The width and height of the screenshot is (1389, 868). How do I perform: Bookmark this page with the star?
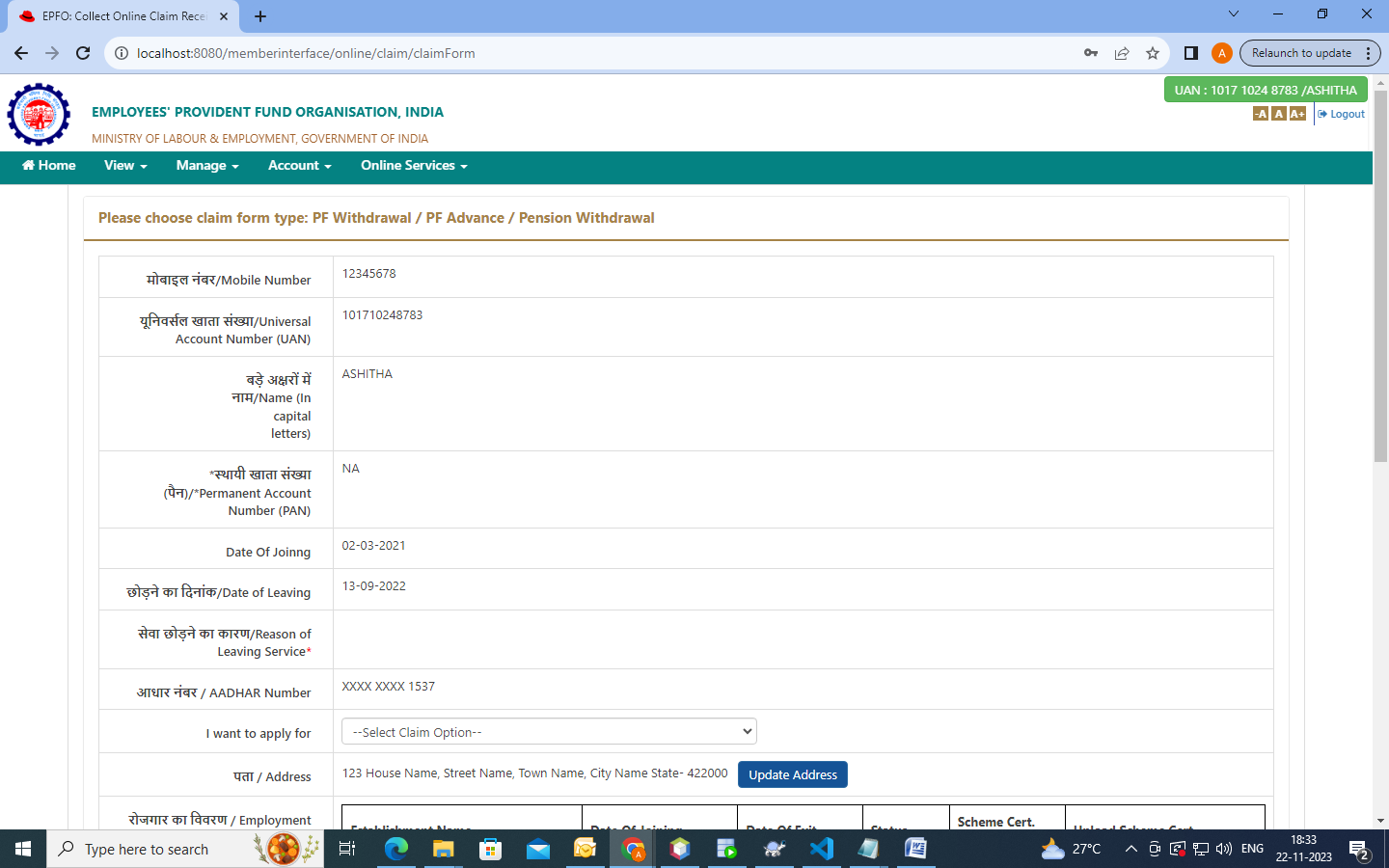[1153, 53]
